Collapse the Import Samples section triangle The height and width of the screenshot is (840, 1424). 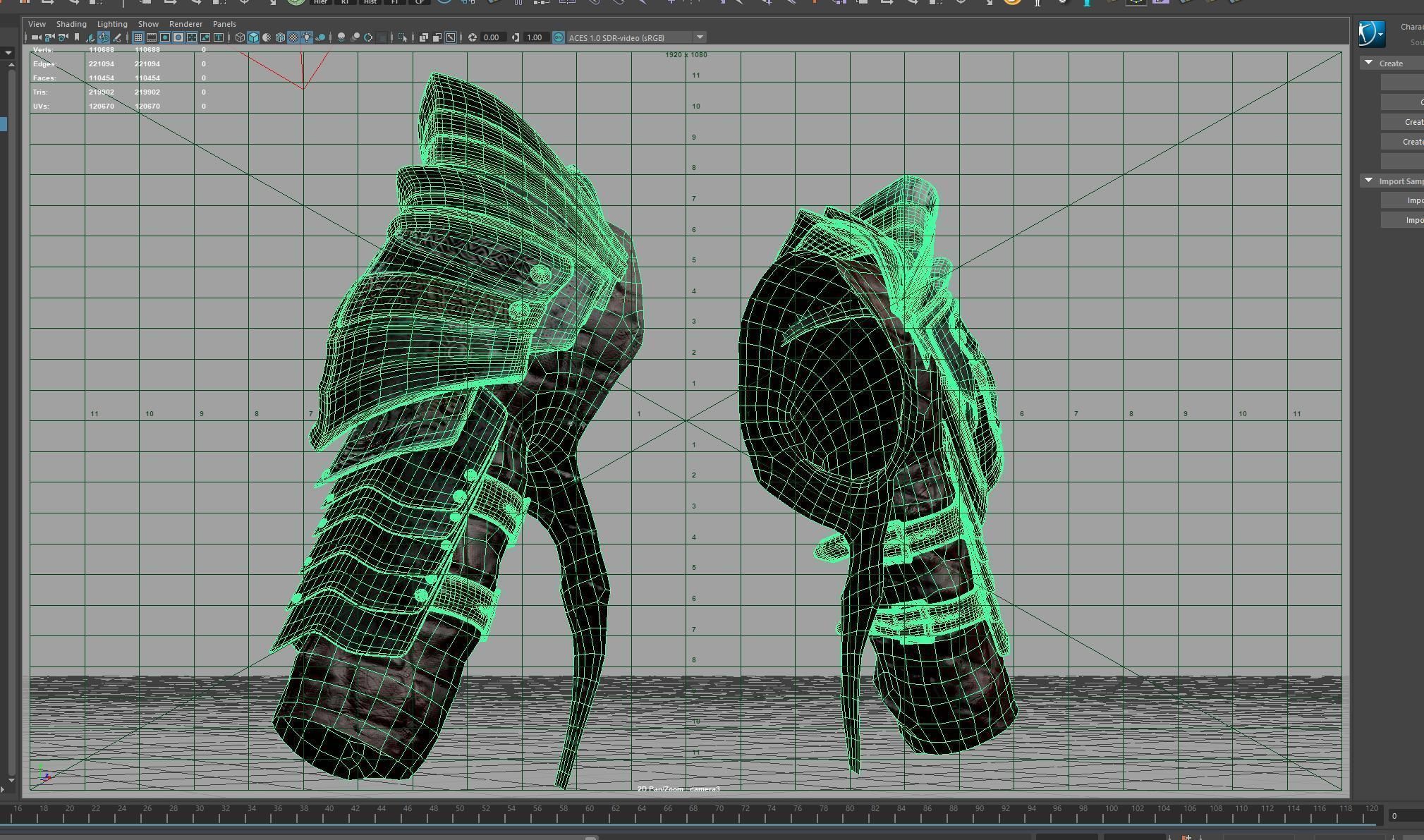[x=1369, y=181]
